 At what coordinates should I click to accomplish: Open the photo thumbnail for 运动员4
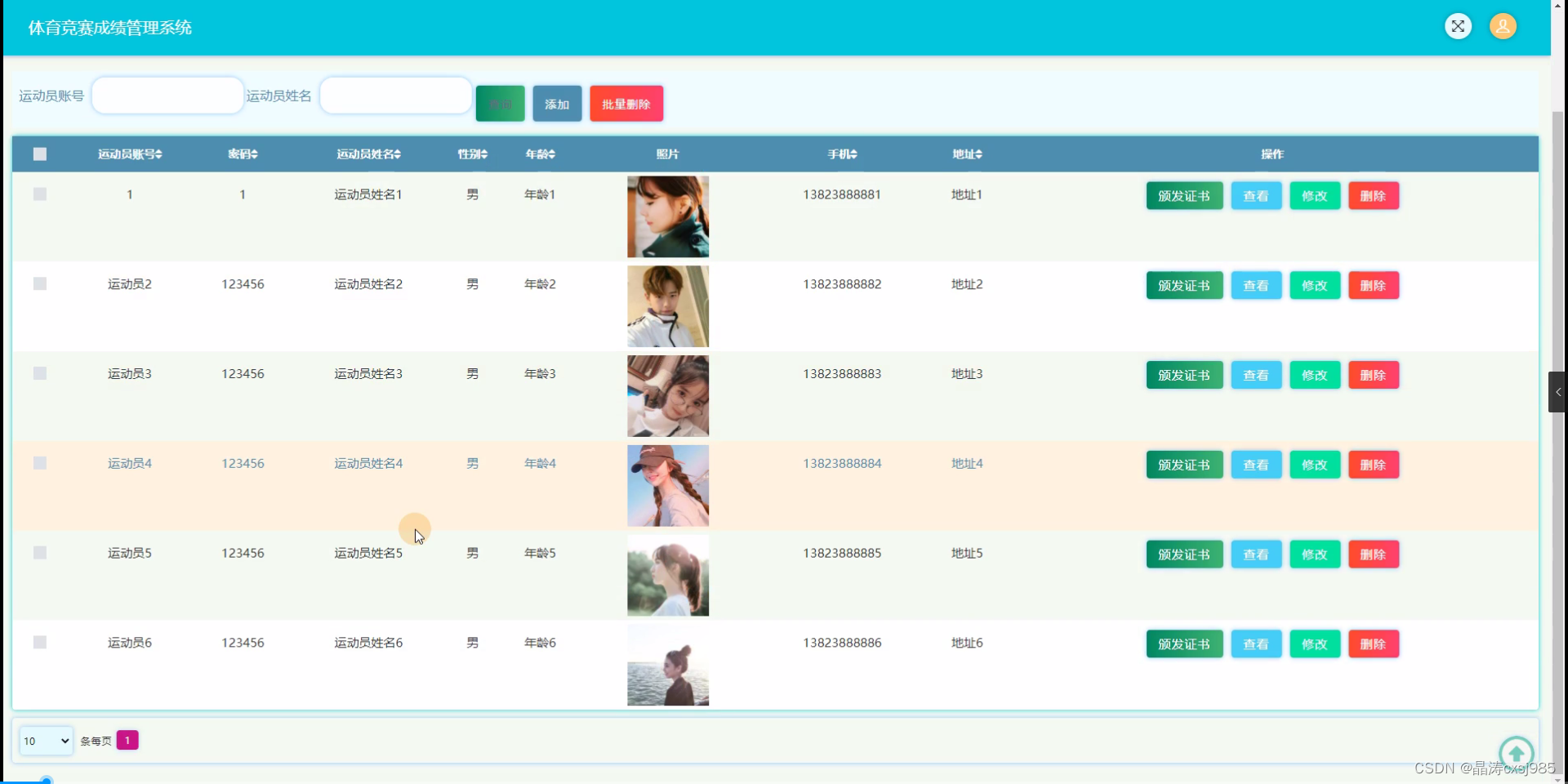(668, 486)
